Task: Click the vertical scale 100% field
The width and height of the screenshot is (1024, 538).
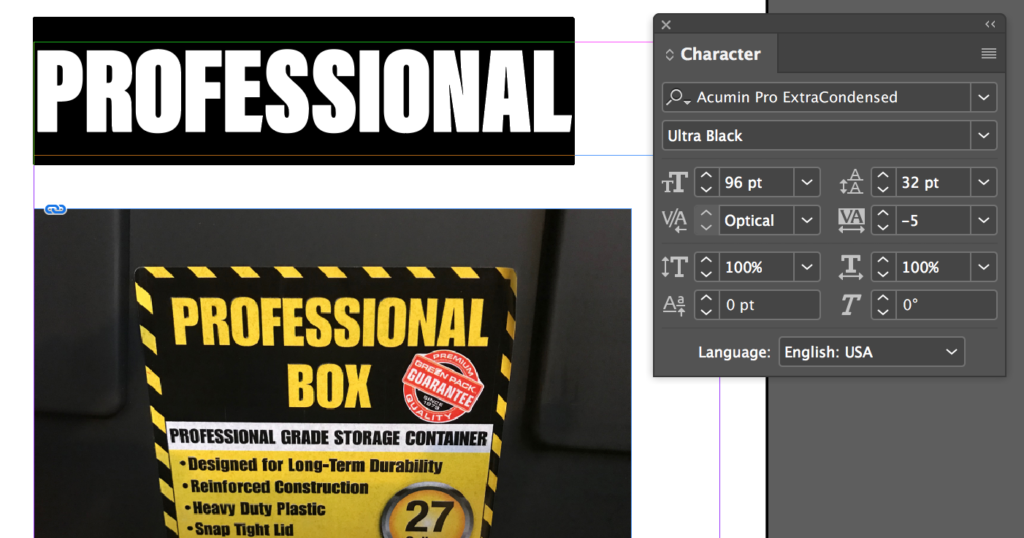Action: (x=756, y=266)
